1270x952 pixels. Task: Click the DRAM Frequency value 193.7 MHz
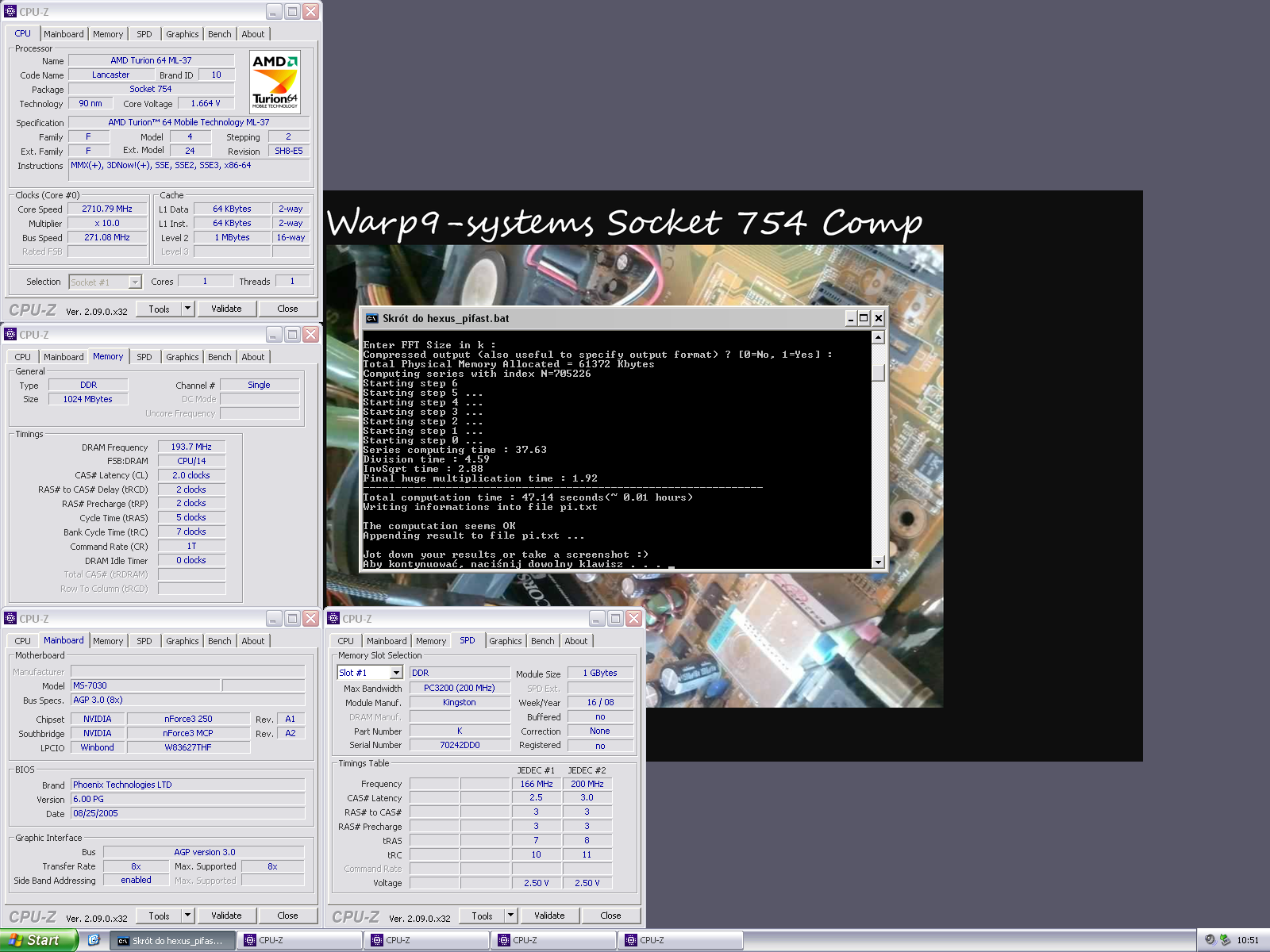tap(191, 447)
